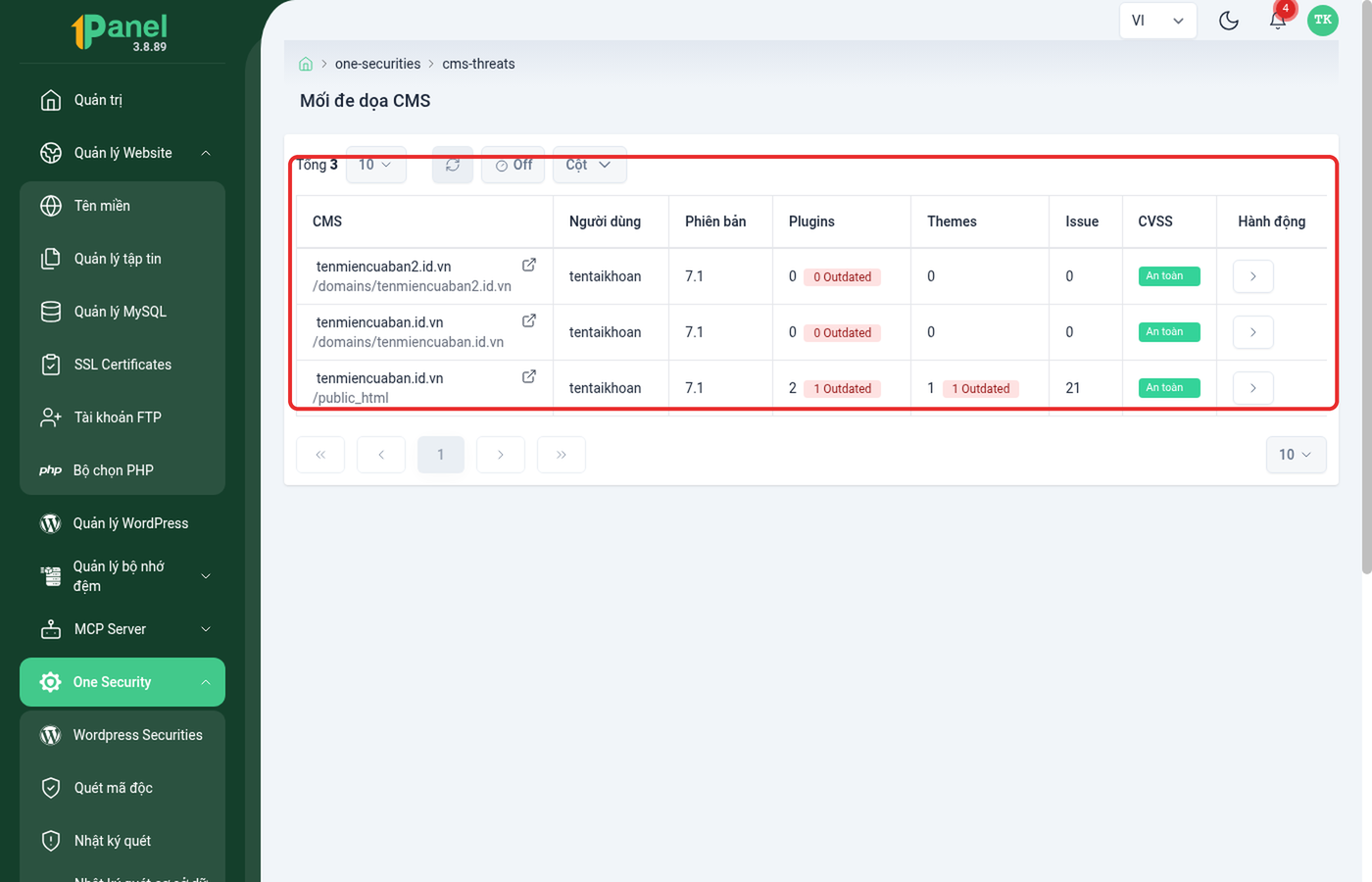Expand the MCP Server menu

(x=122, y=629)
